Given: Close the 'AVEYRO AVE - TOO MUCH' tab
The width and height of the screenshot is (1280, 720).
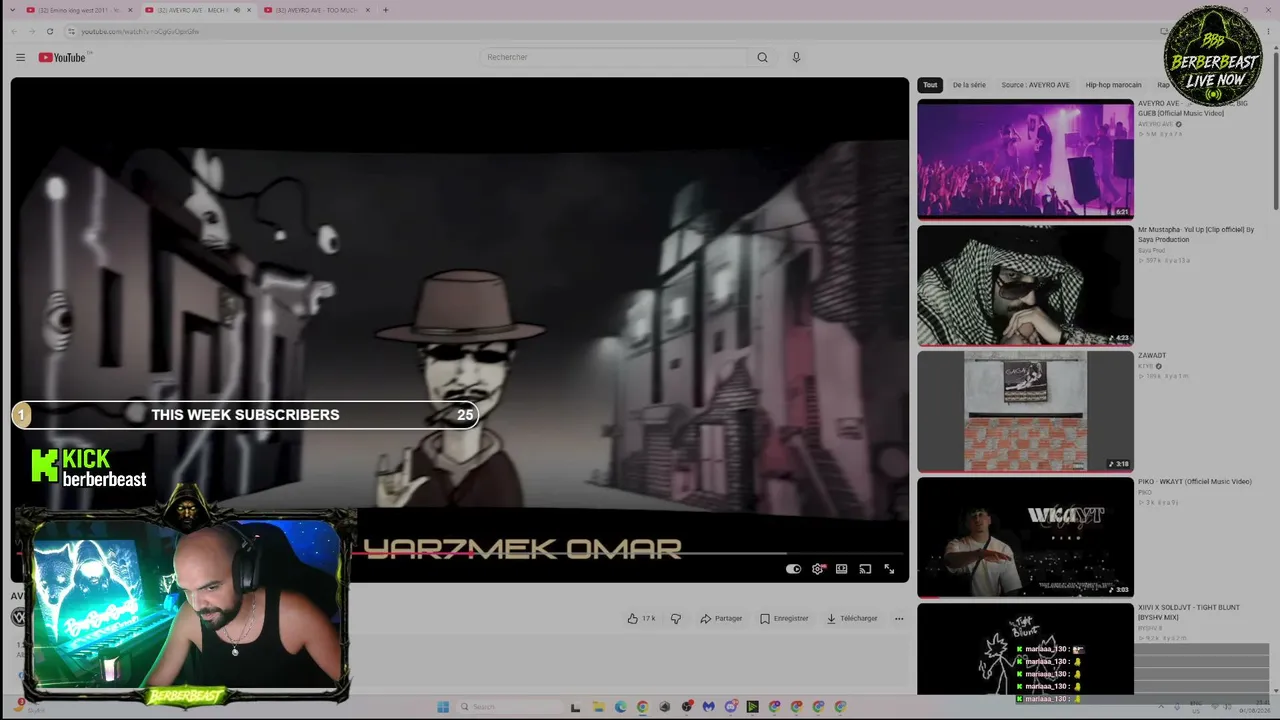Looking at the screenshot, I should click(368, 10).
